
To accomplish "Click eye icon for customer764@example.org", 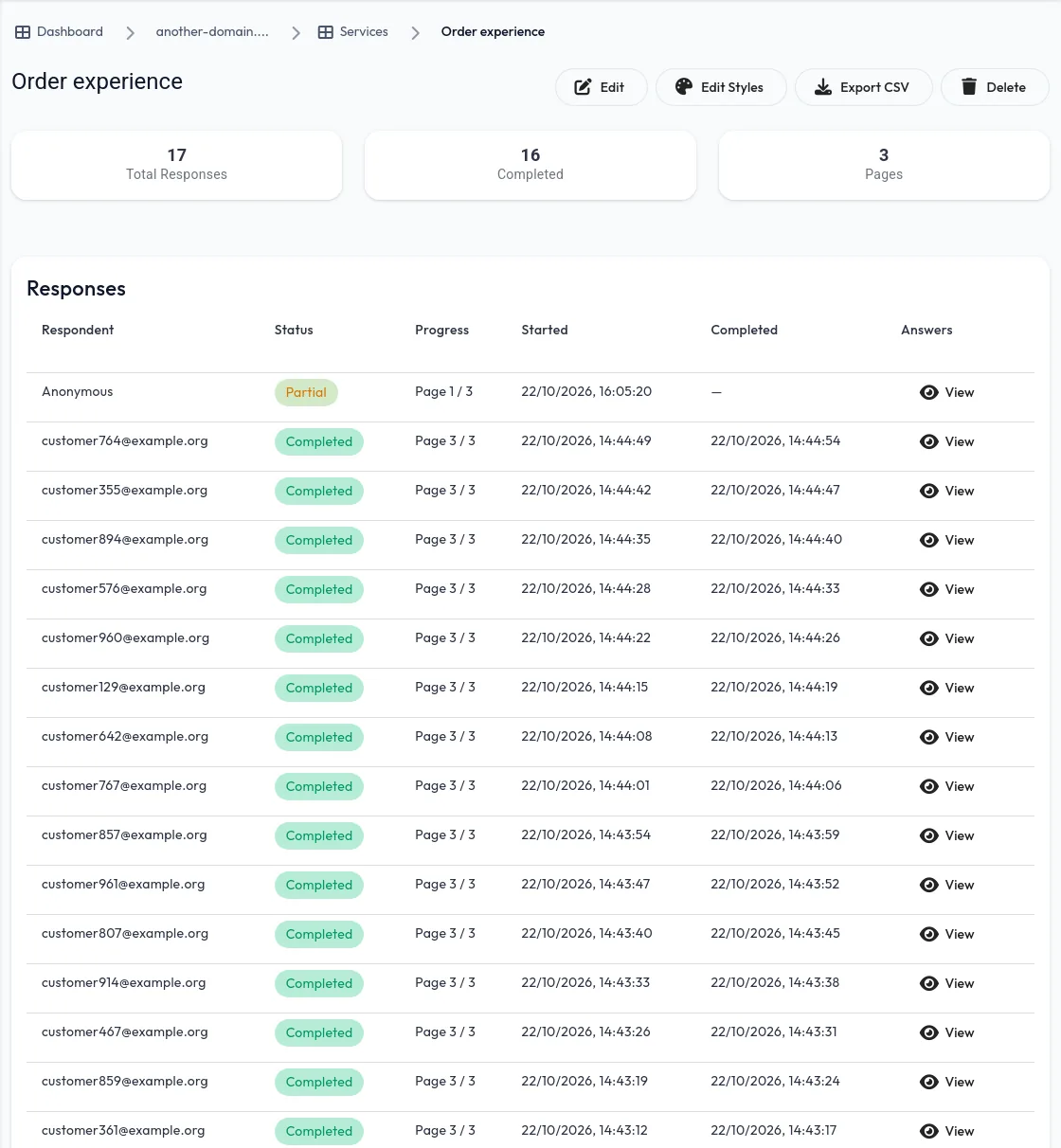I will [929, 441].
